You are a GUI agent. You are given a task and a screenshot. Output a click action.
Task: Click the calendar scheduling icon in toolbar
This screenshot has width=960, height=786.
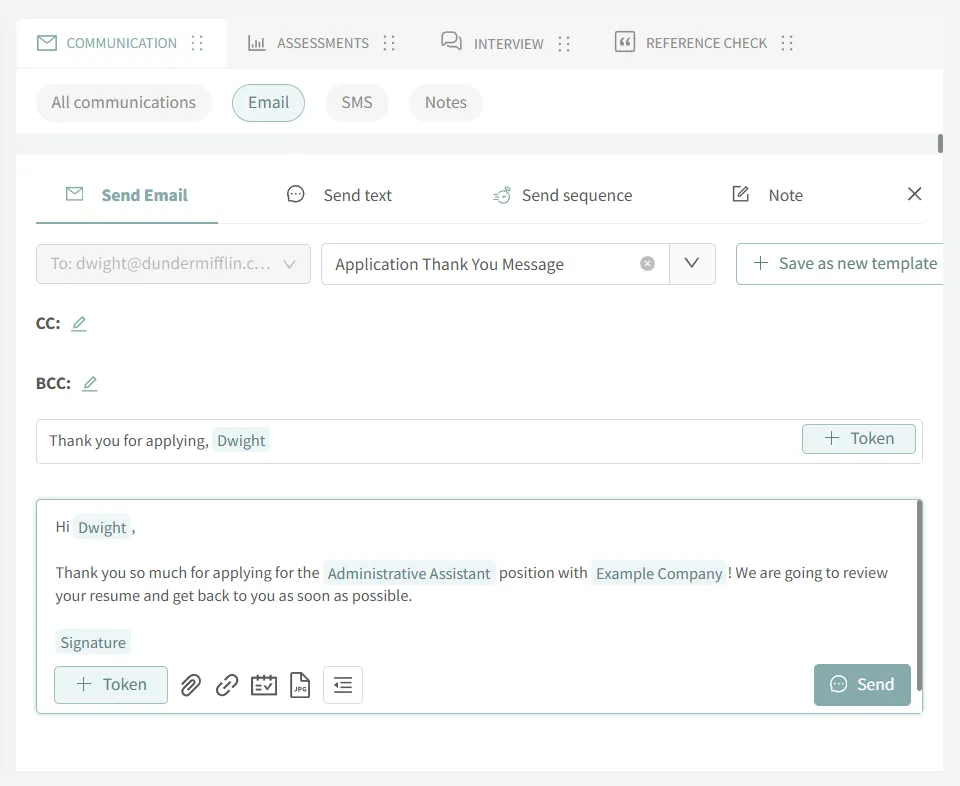[x=264, y=685]
